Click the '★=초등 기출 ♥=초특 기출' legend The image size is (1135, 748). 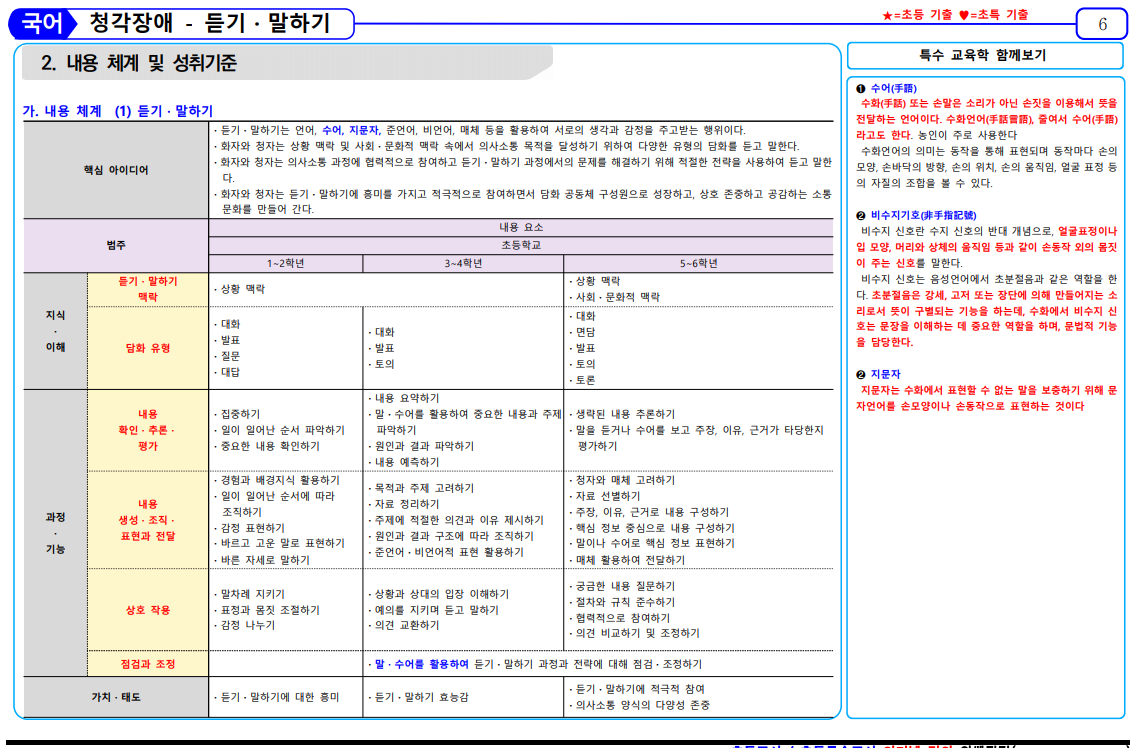(x=955, y=14)
